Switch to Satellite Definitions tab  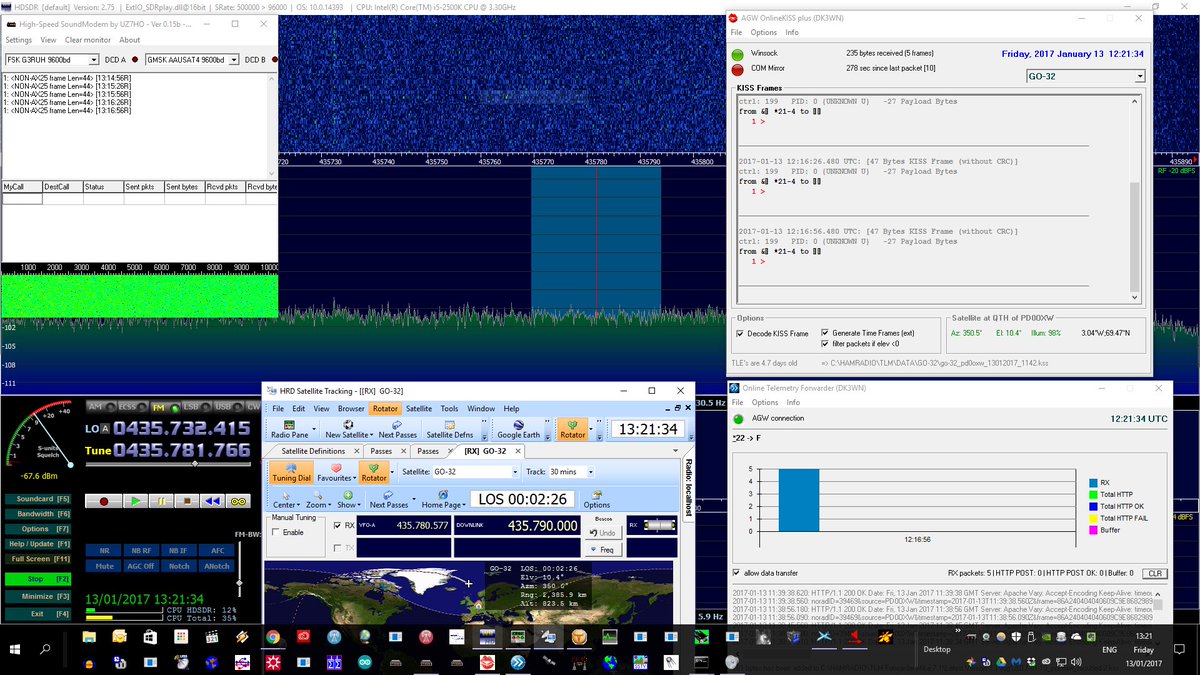pyautogui.click(x=313, y=451)
